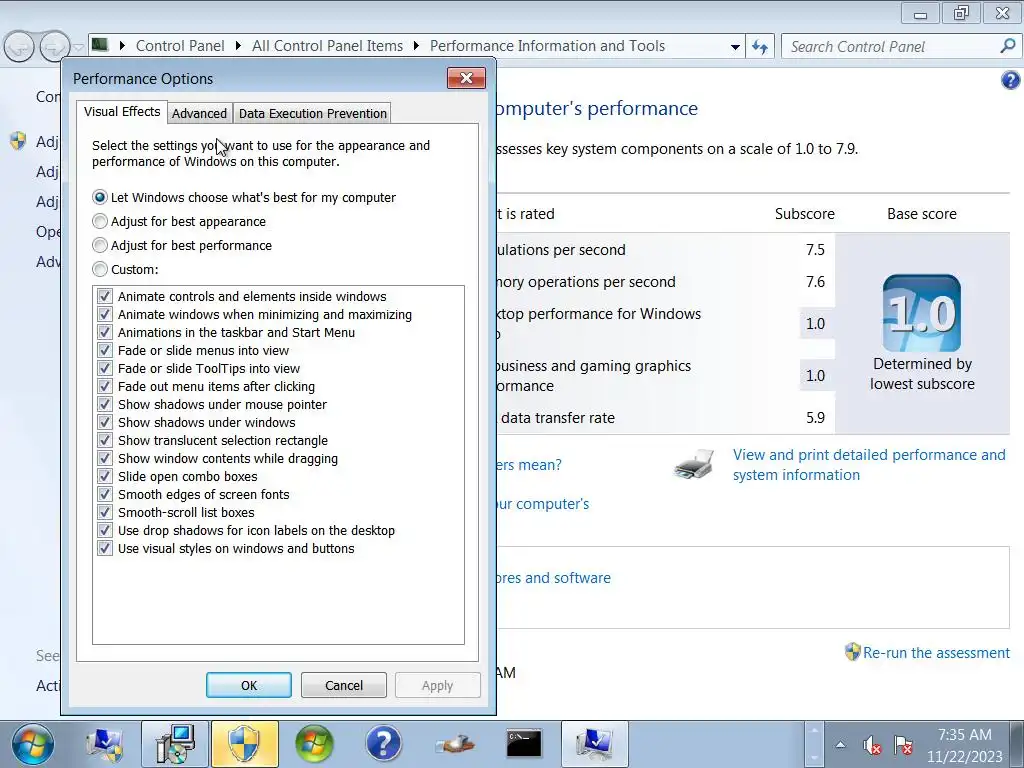Viewport: 1024px width, 768px height.
Task: Show hidden tray icons arrow
Action: (x=840, y=745)
